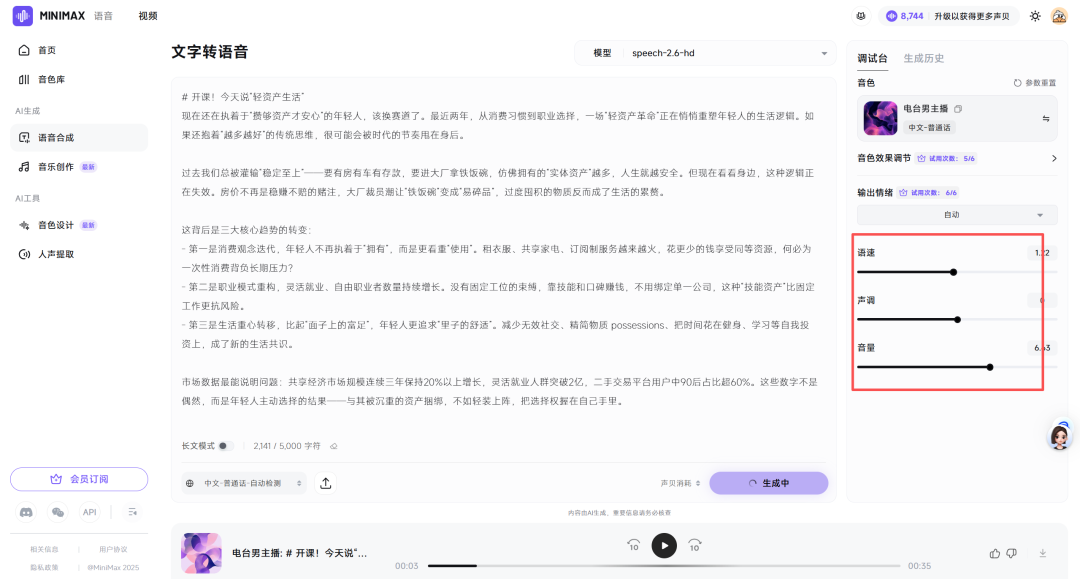Play the generated audio

tap(664, 546)
